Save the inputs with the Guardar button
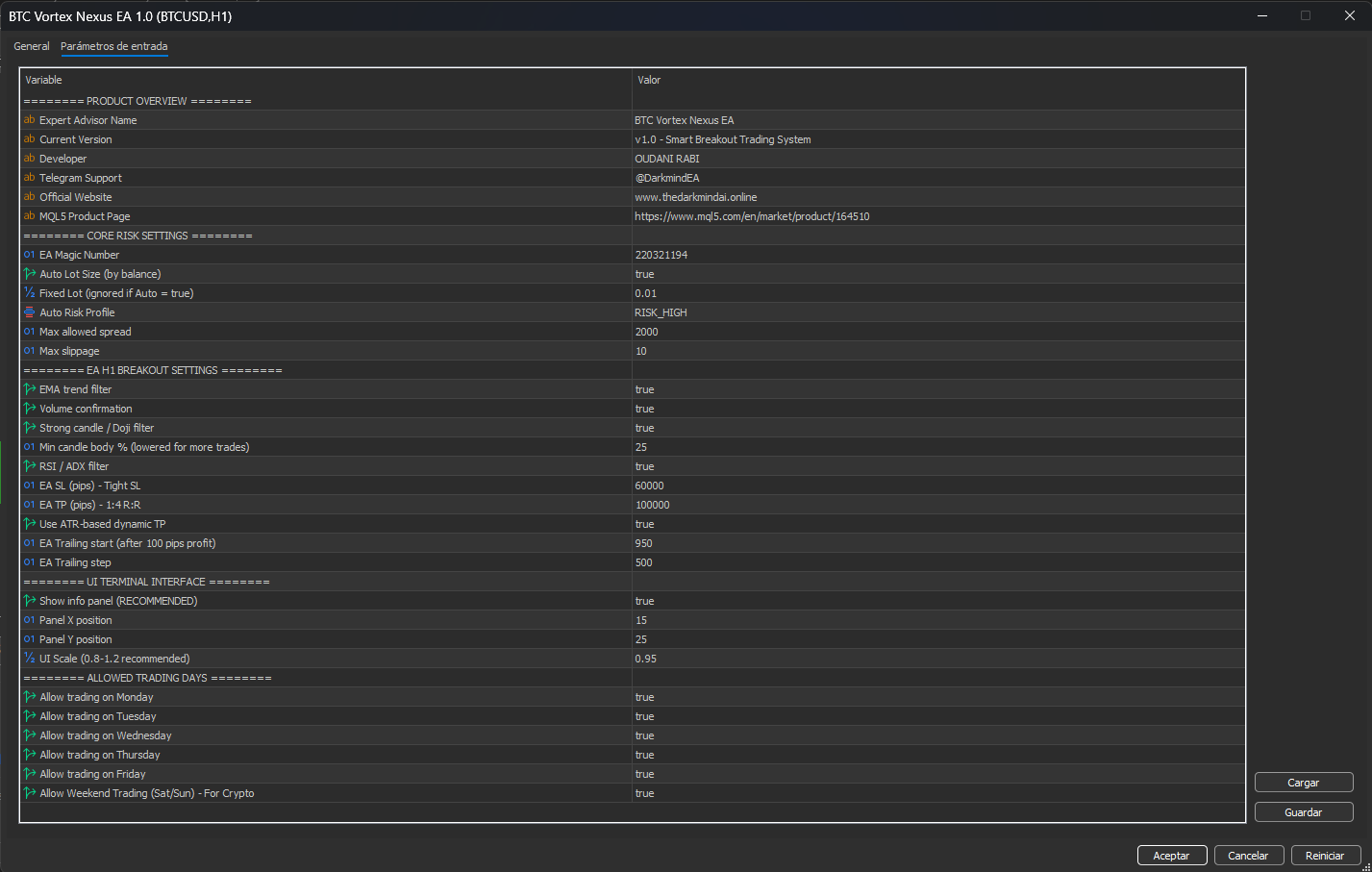 [x=1304, y=812]
